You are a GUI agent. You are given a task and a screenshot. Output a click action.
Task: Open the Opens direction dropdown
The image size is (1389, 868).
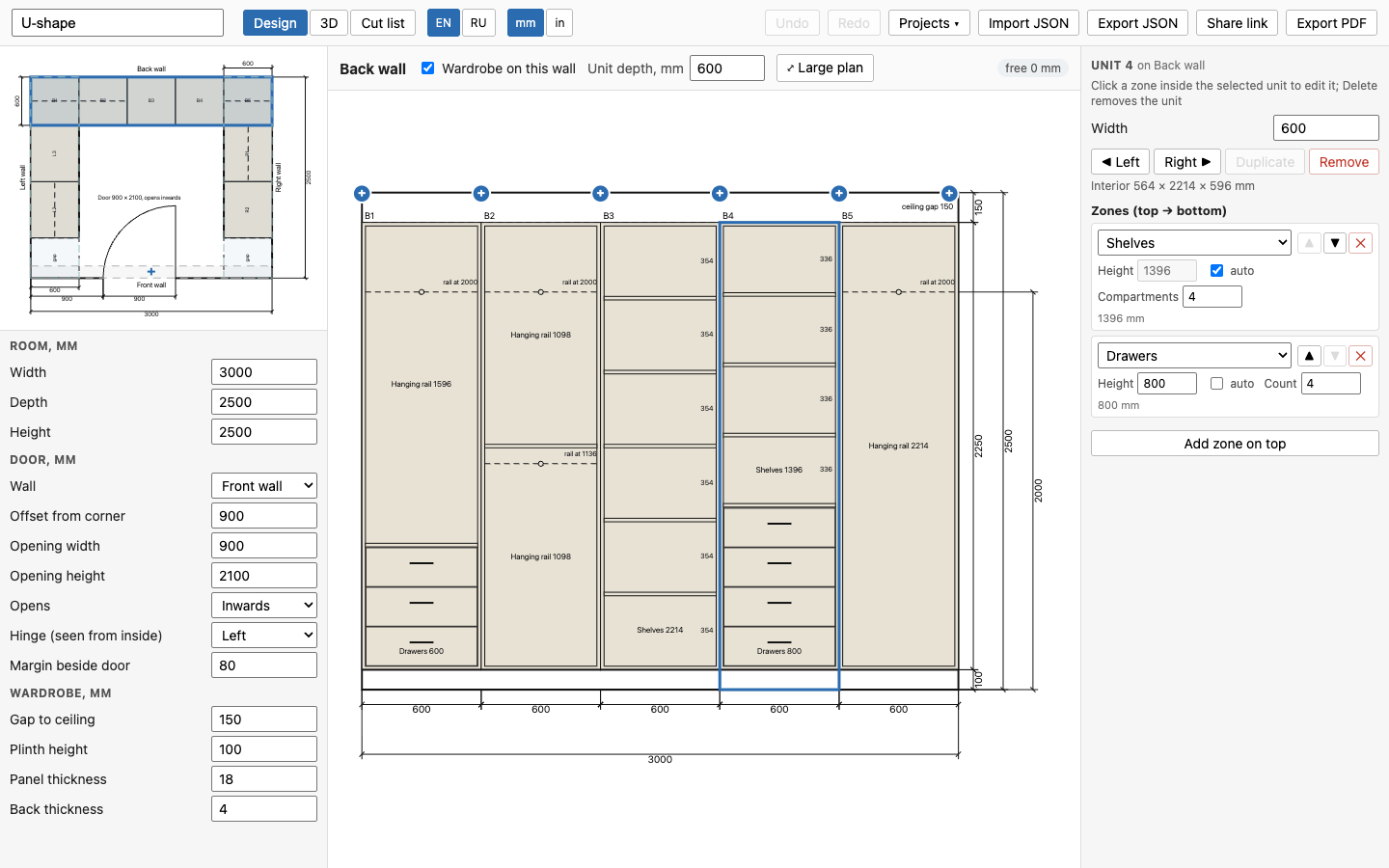coord(264,606)
